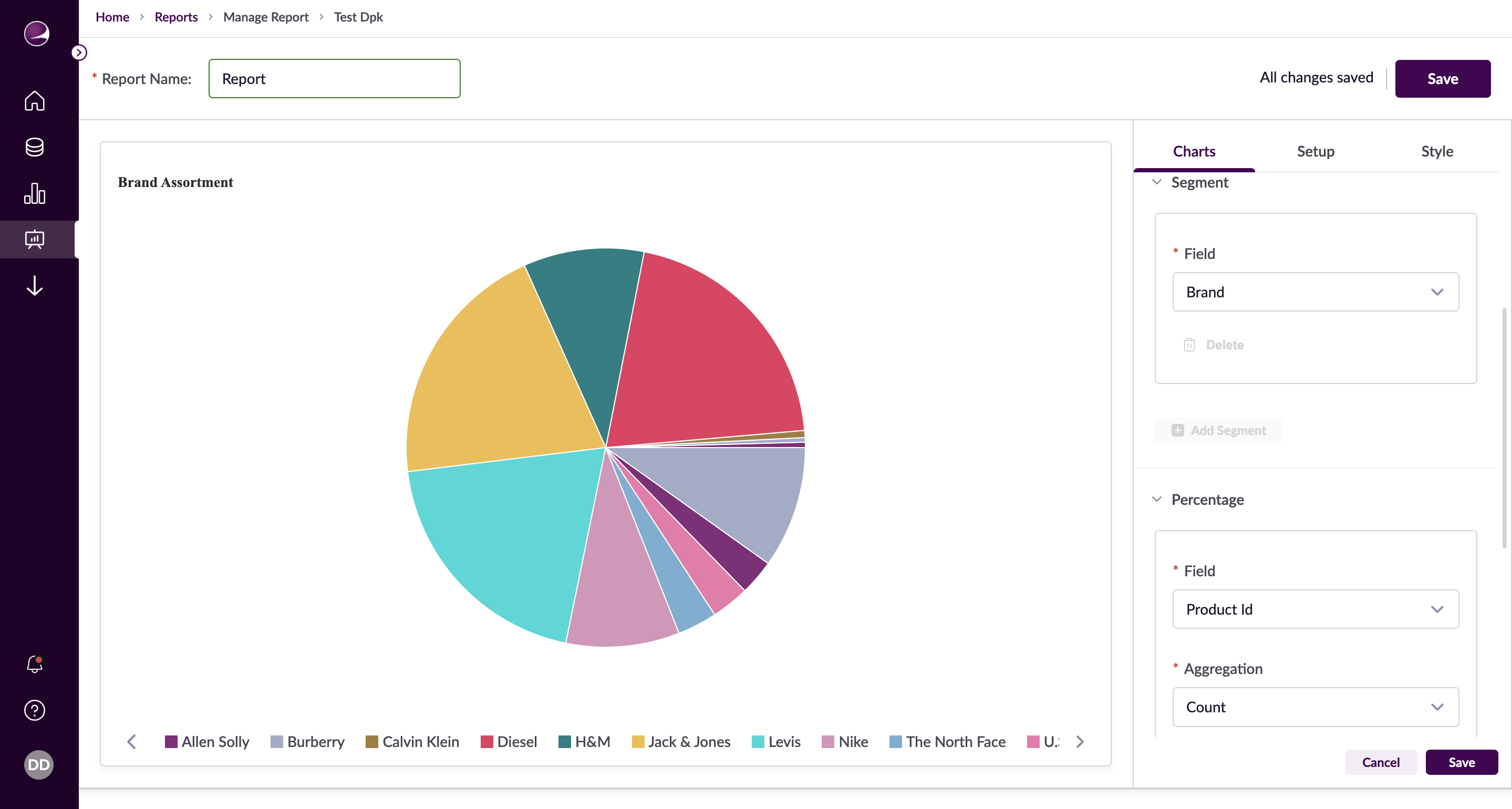This screenshot has width=1512, height=809.
Task: Open the bar chart analytics icon
Action: [x=34, y=194]
